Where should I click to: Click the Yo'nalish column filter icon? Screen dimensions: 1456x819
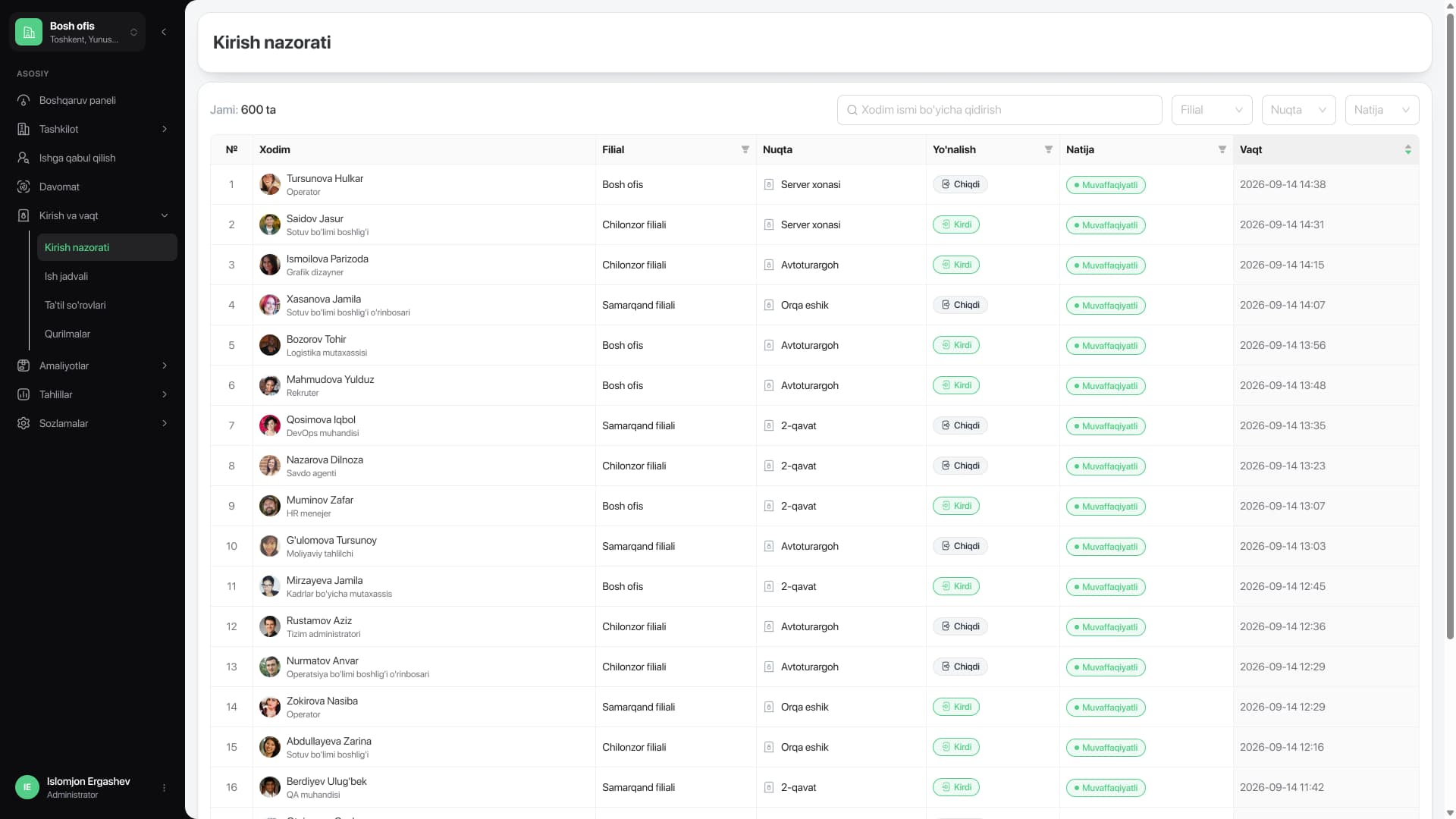tap(1048, 149)
